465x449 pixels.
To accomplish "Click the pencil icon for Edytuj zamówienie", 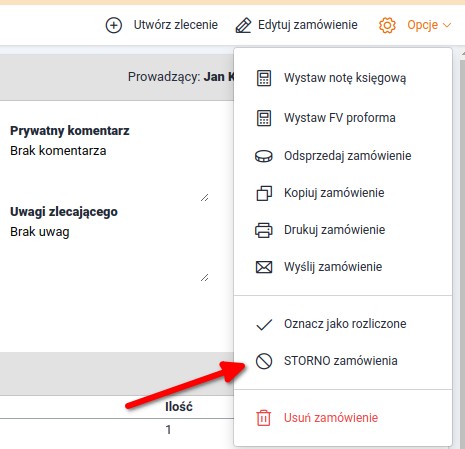I will [243, 26].
